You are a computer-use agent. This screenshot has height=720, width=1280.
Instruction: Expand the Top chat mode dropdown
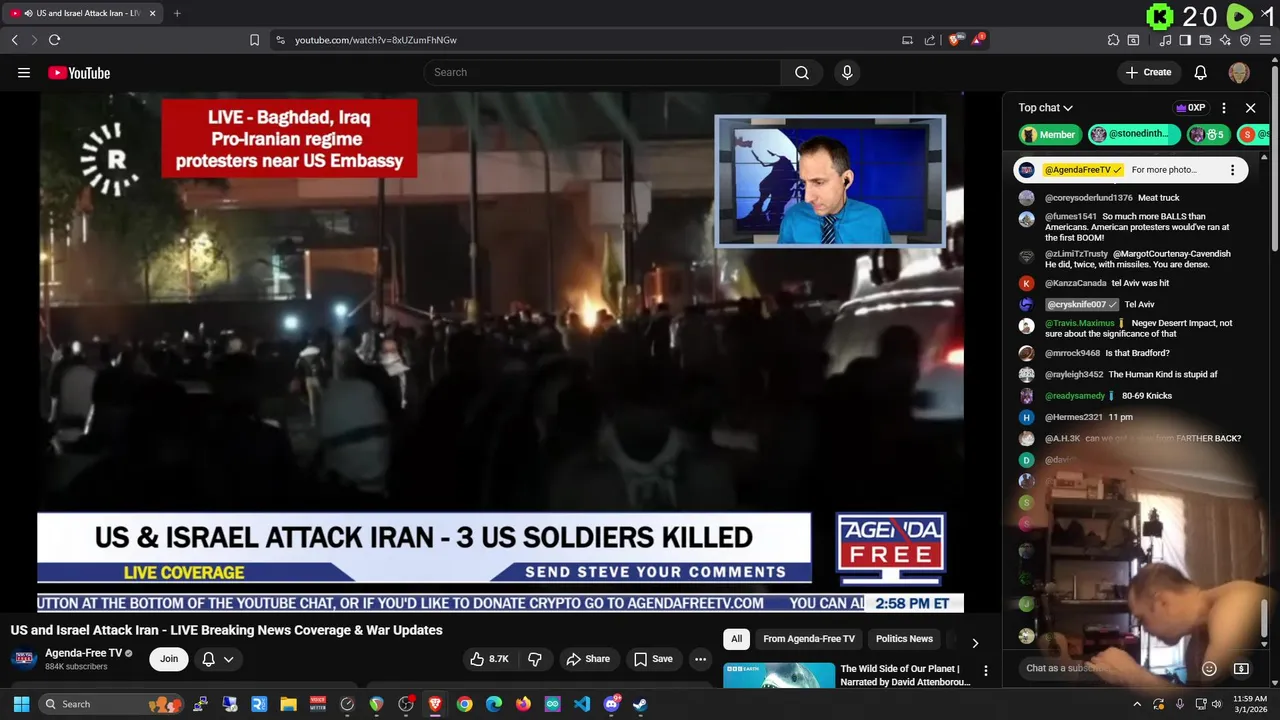(x=1045, y=108)
